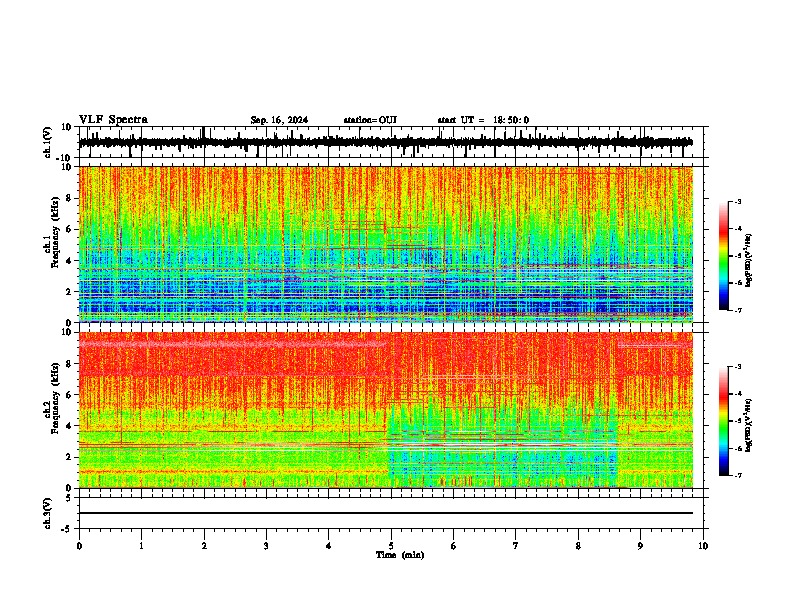
Task: Click the "ch.1(V)" waveform axis label
Action: 48,142
